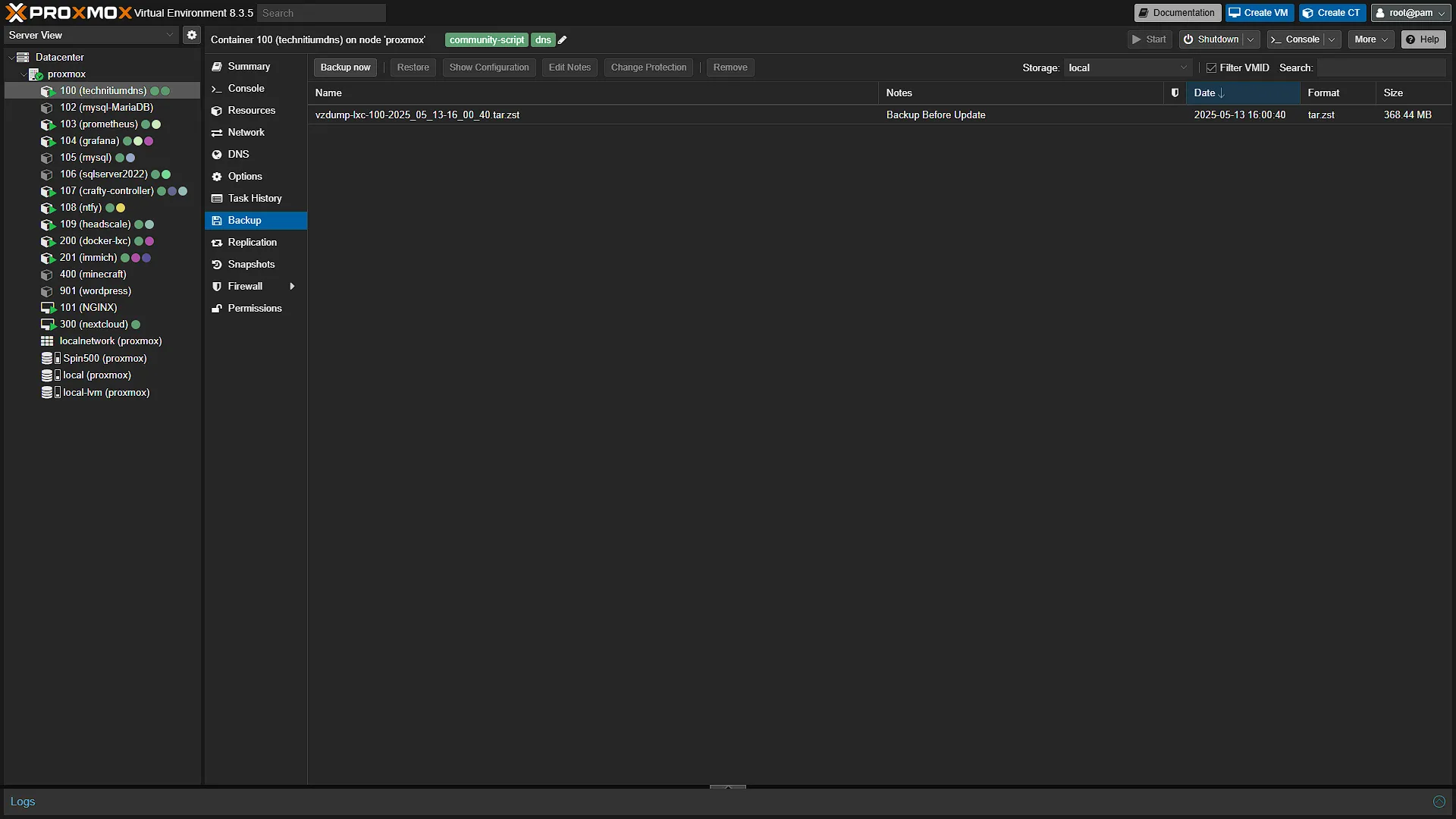
Task: Click the Create CT button
Action: (x=1332, y=13)
